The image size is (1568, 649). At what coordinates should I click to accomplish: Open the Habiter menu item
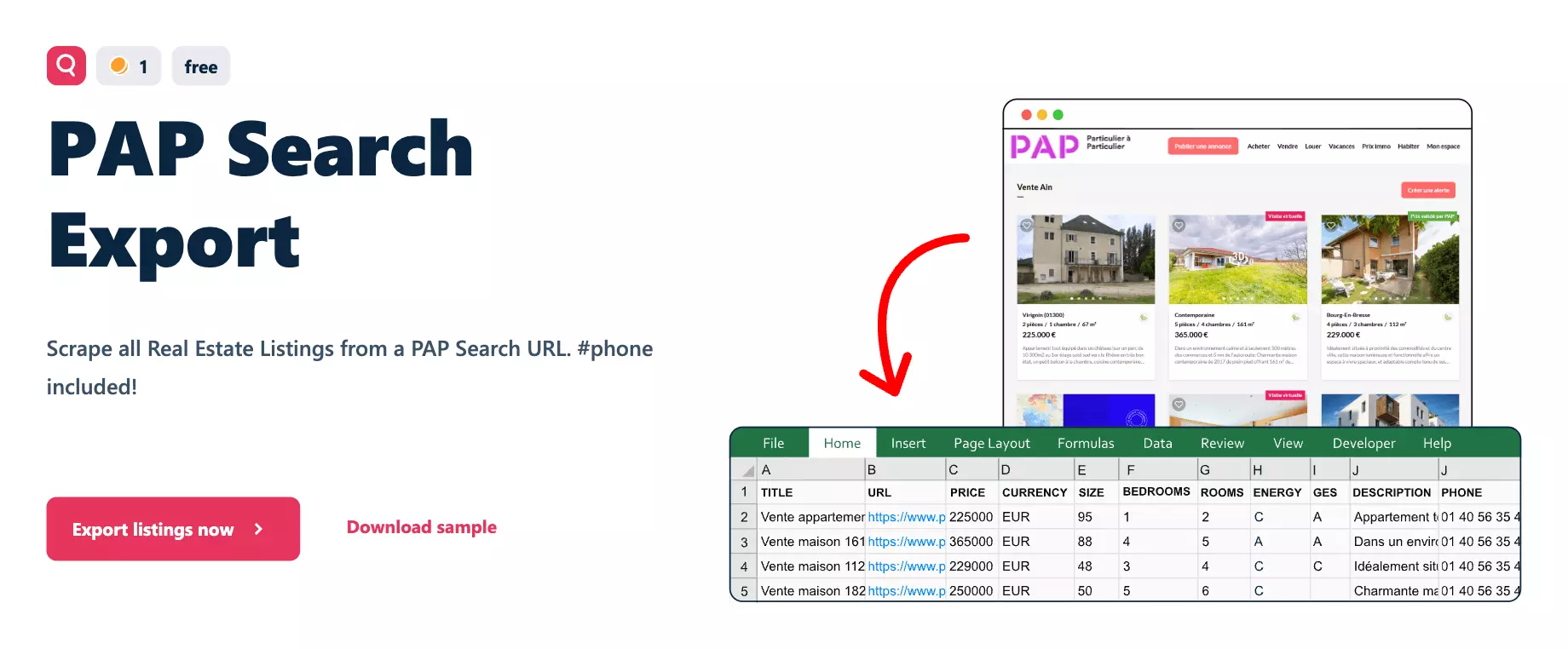coord(1409,146)
